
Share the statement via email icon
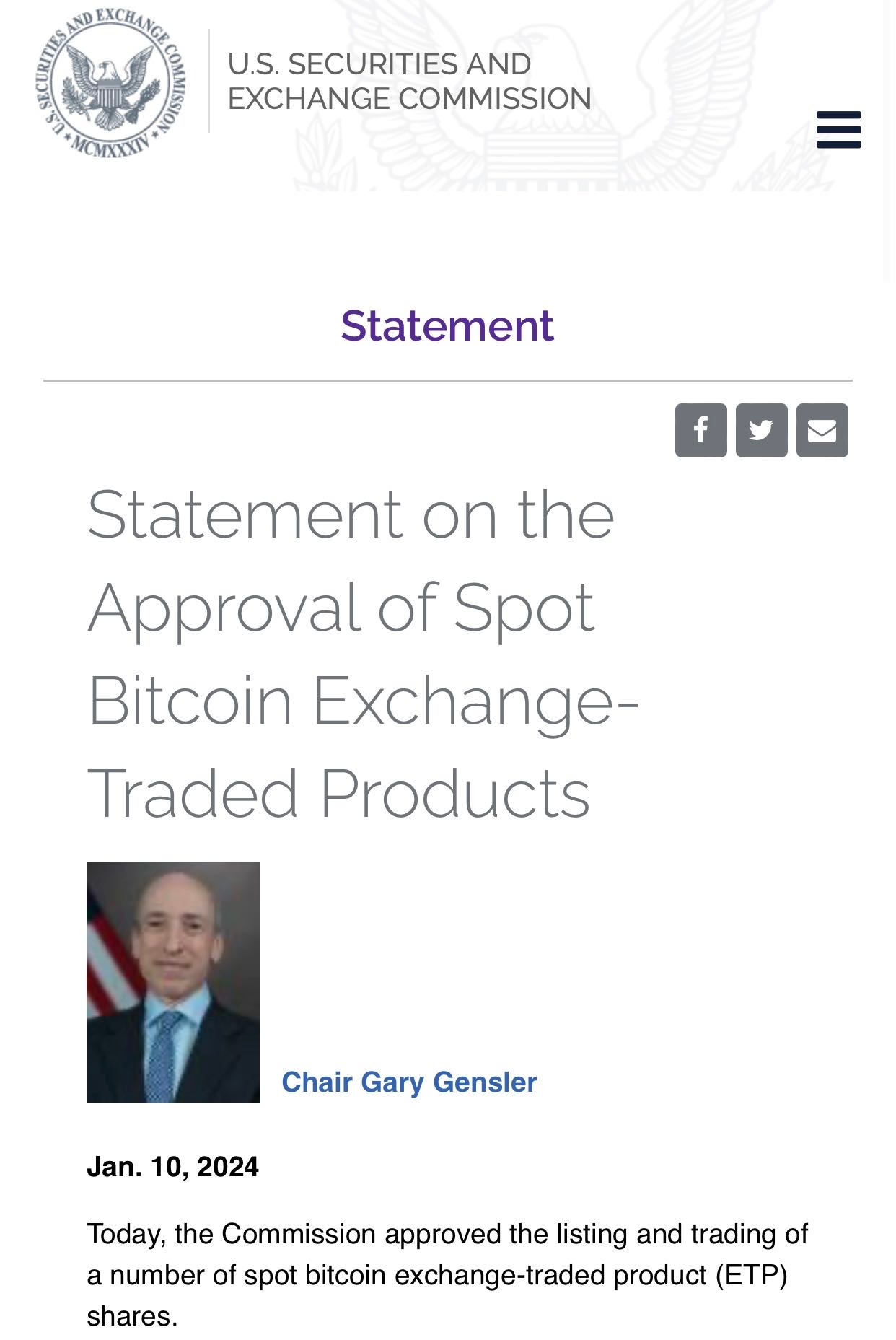[822, 431]
